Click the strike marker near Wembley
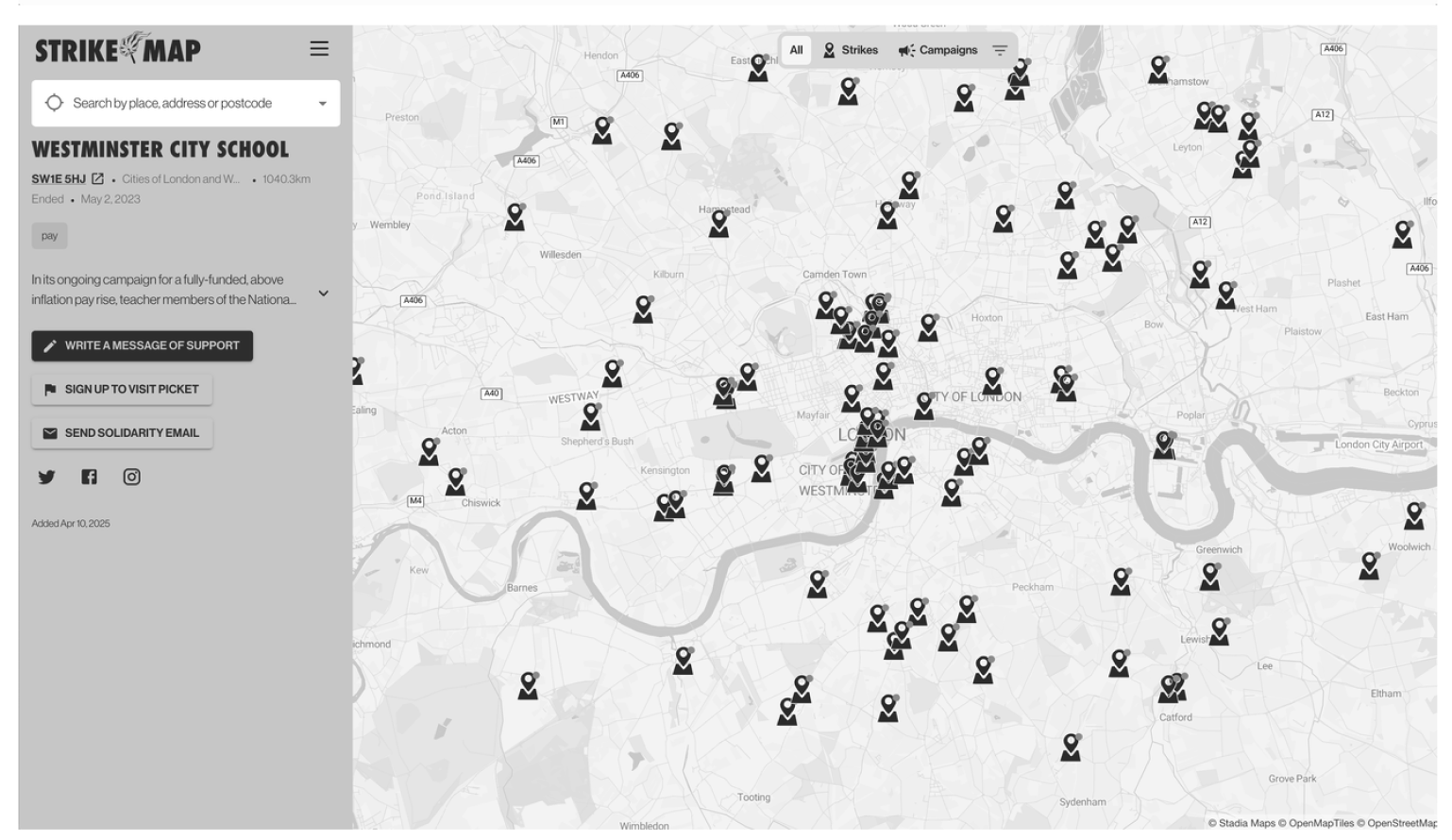Screen dimensions: 1452x840 (x=515, y=216)
